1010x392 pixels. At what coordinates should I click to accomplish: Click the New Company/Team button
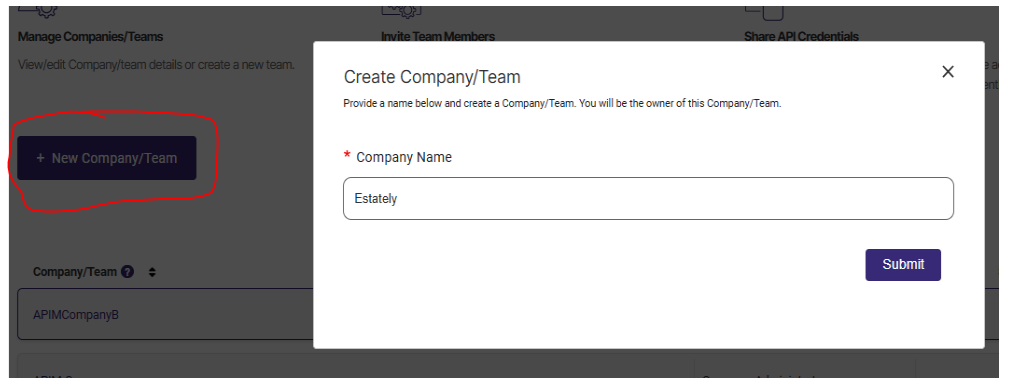(x=107, y=158)
